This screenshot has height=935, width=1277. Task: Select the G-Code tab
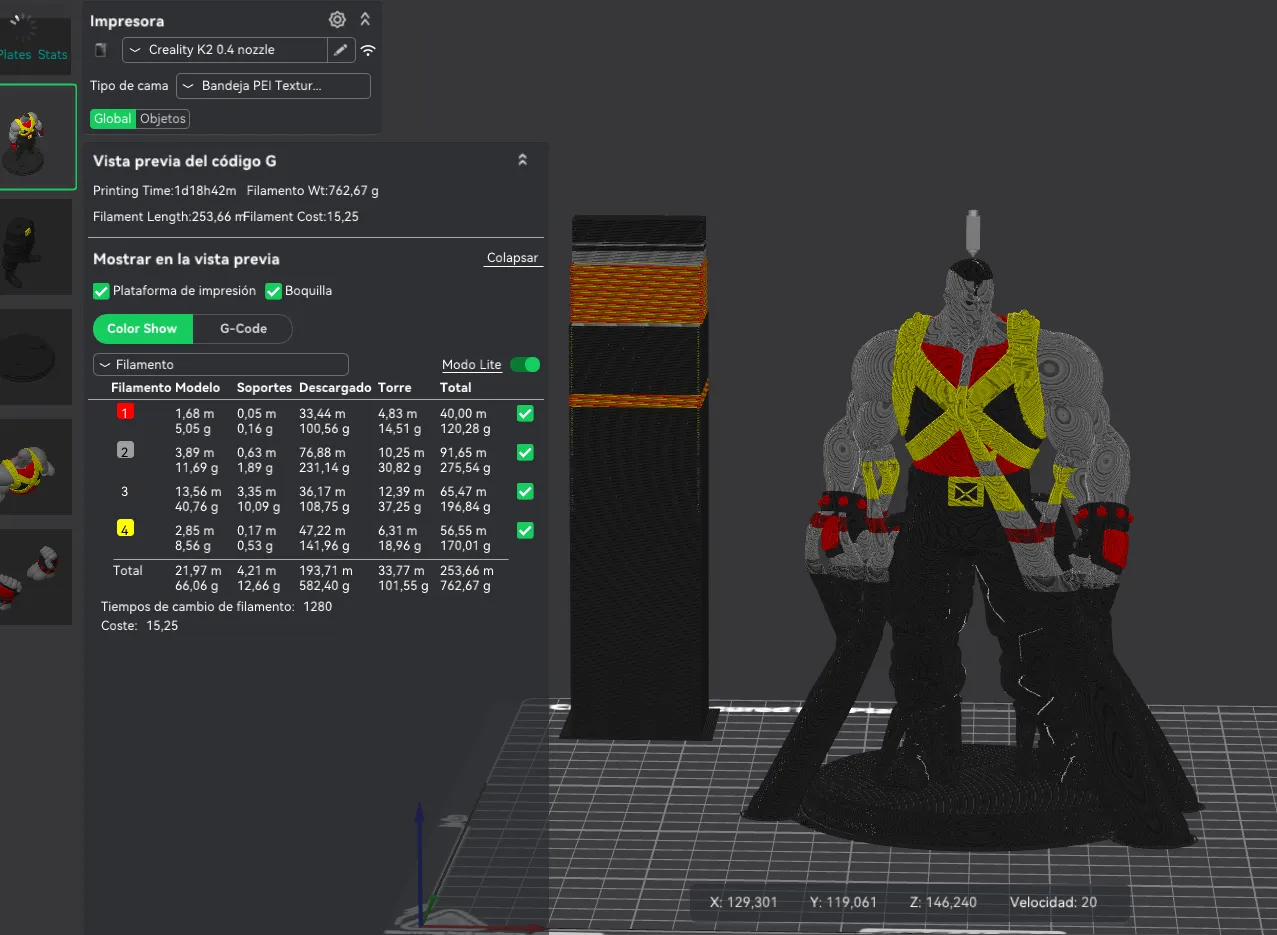pyautogui.click(x=243, y=328)
